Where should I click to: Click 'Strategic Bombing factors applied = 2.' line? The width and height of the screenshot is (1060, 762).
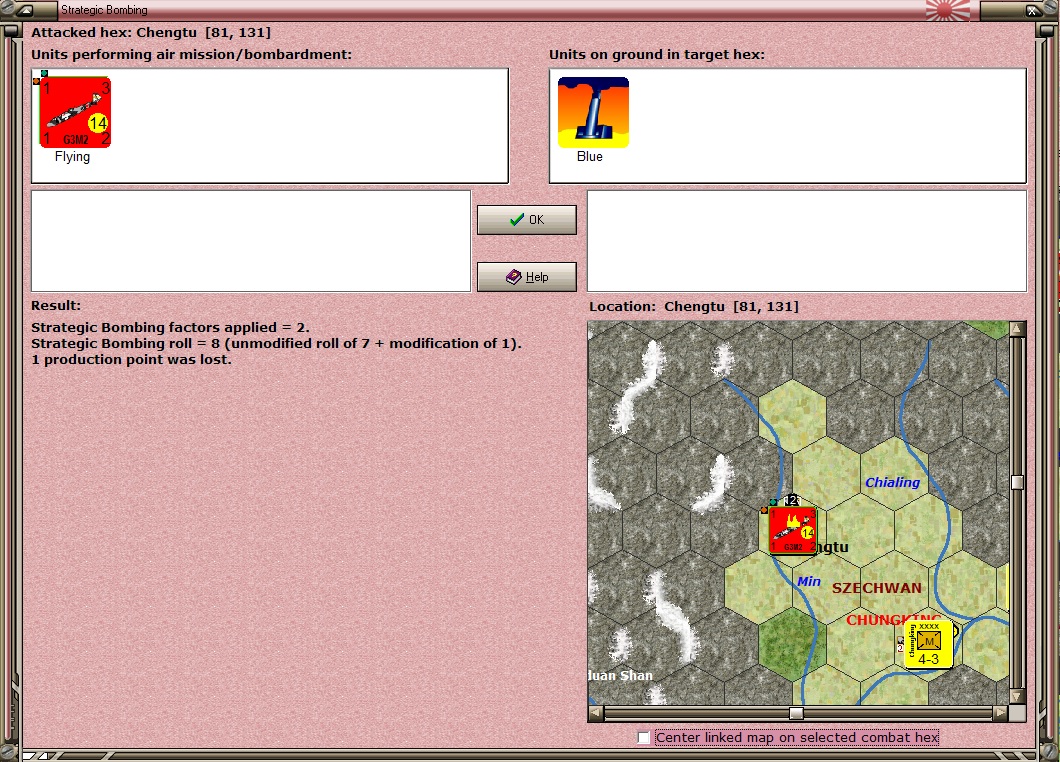(170, 327)
